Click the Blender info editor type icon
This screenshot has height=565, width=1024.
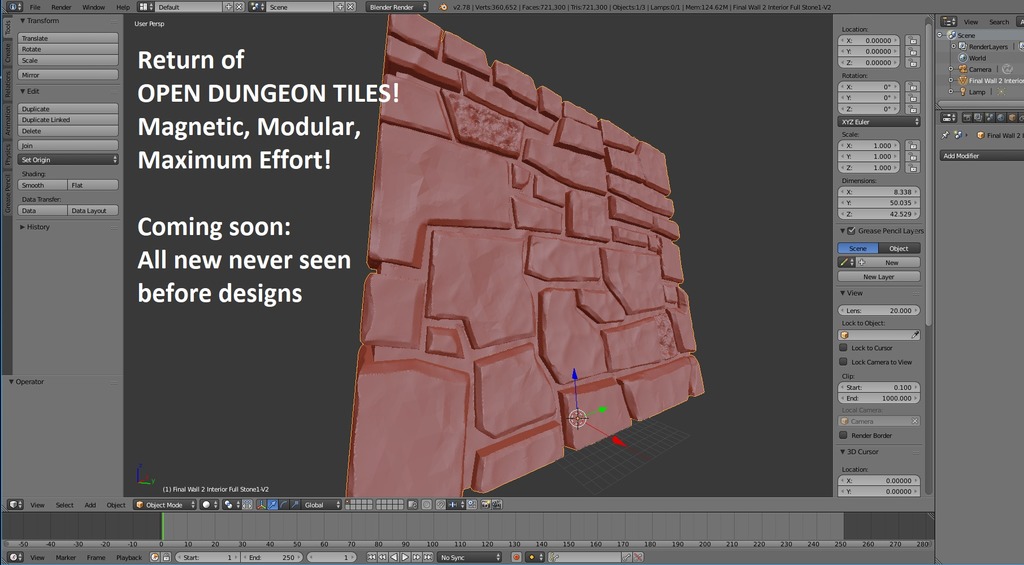[x=13, y=7]
